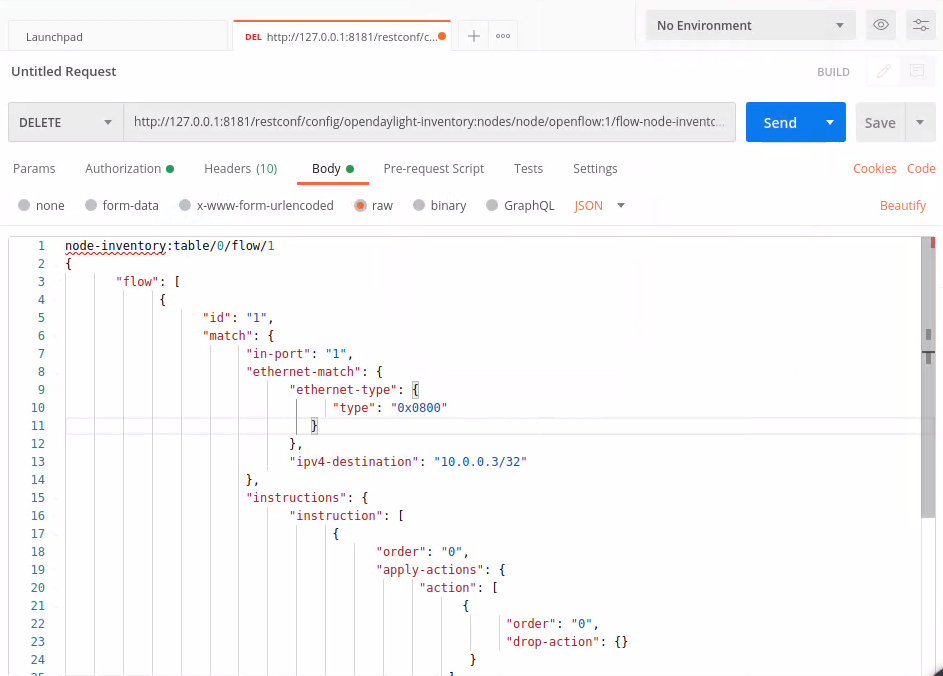Click the three-dots tab options icon
The width and height of the screenshot is (943, 676).
click(503, 36)
